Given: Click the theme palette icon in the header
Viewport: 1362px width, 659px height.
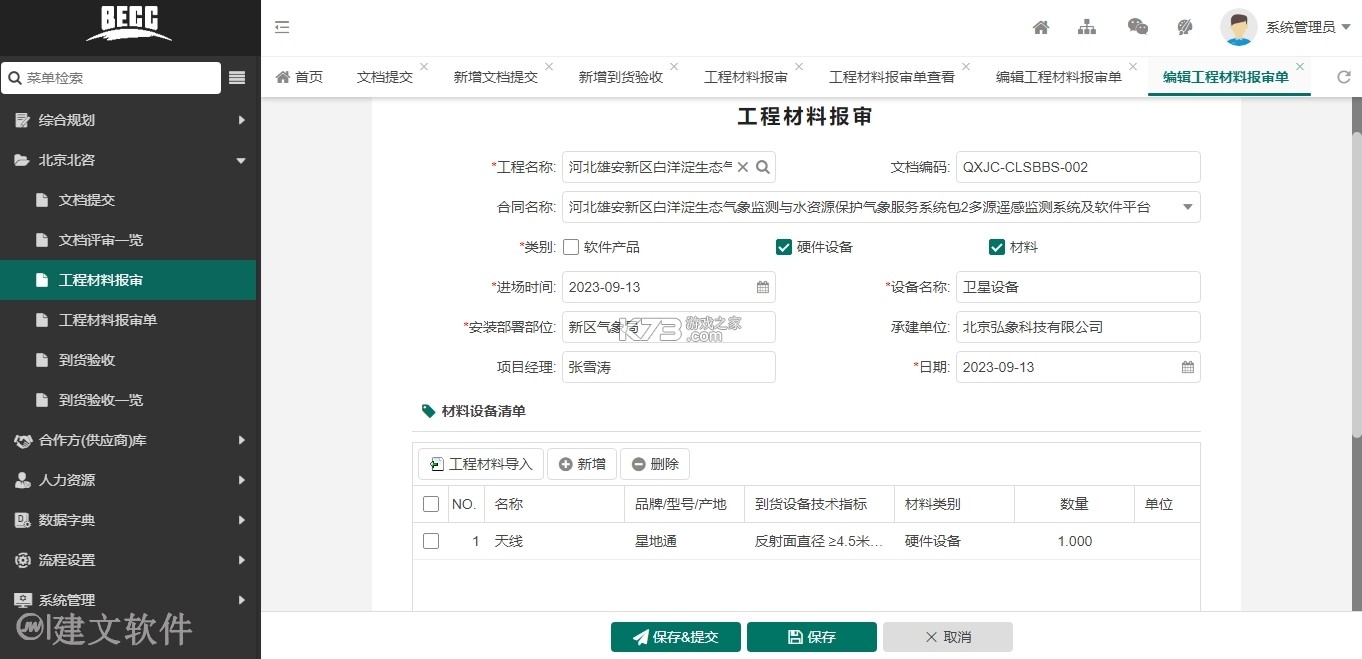Looking at the screenshot, I should click(x=1184, y=27).
